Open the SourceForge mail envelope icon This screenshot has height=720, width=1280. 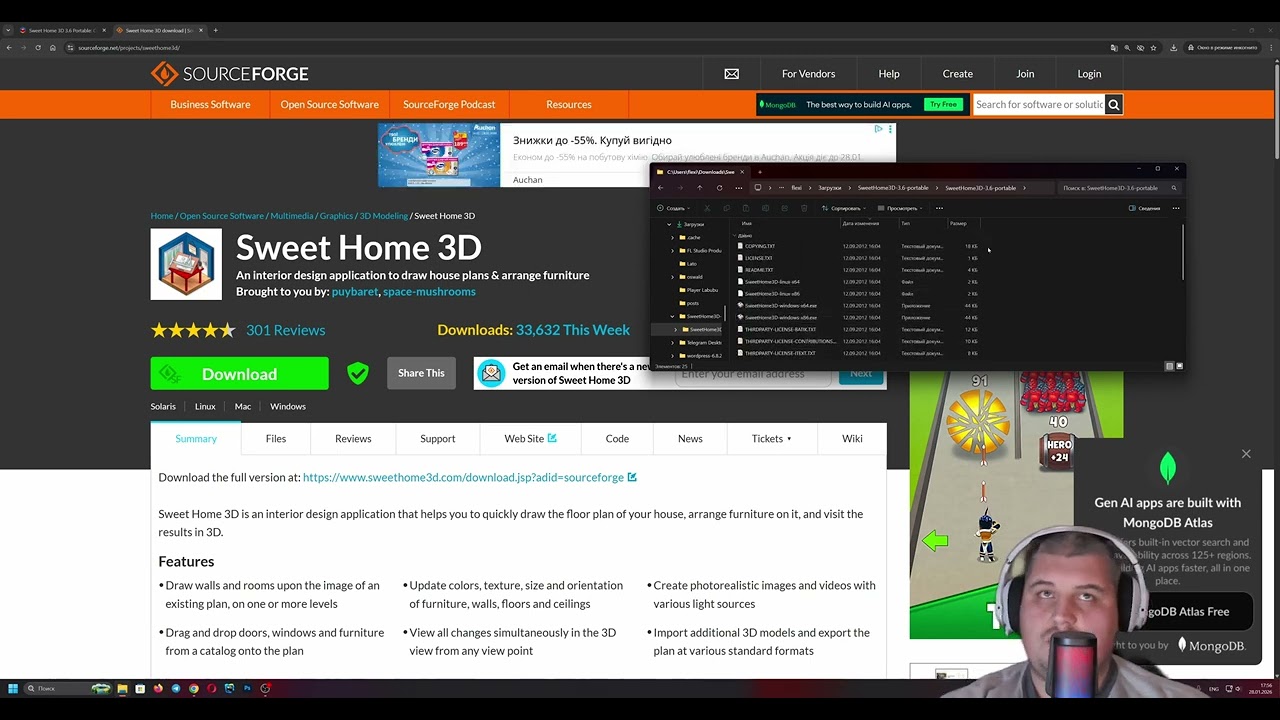[x=732, y=74]
